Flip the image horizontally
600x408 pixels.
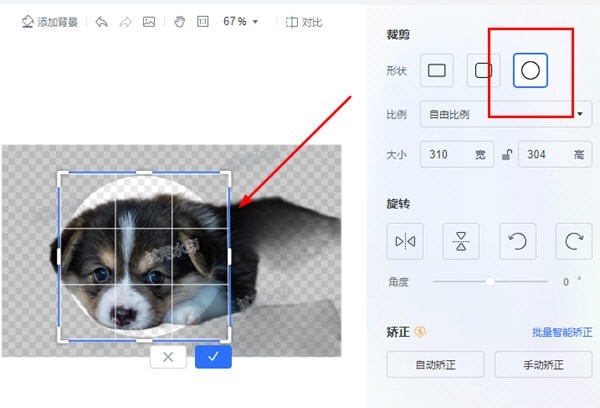pos(405,242)
